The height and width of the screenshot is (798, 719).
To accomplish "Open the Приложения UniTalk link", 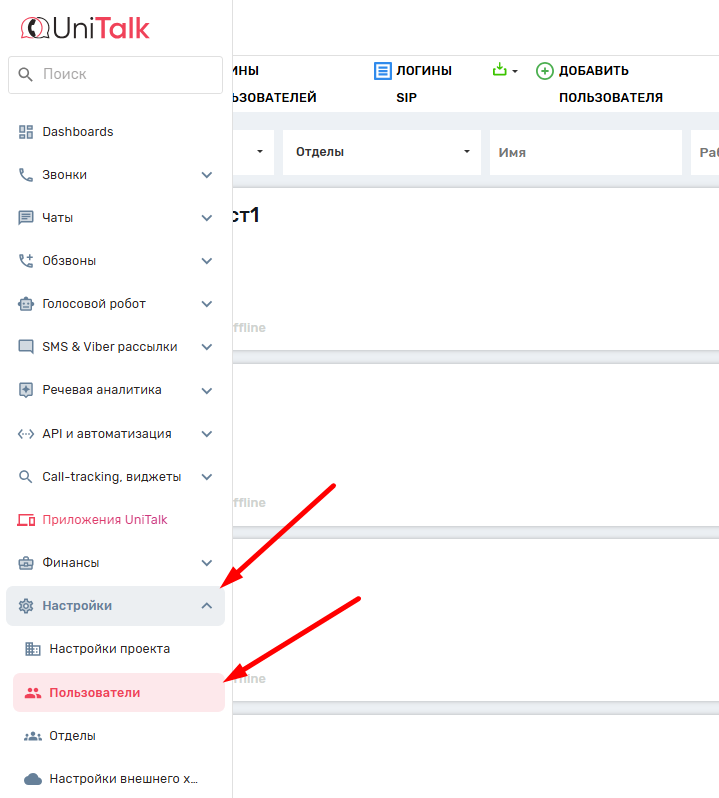I will click(104, 520).
